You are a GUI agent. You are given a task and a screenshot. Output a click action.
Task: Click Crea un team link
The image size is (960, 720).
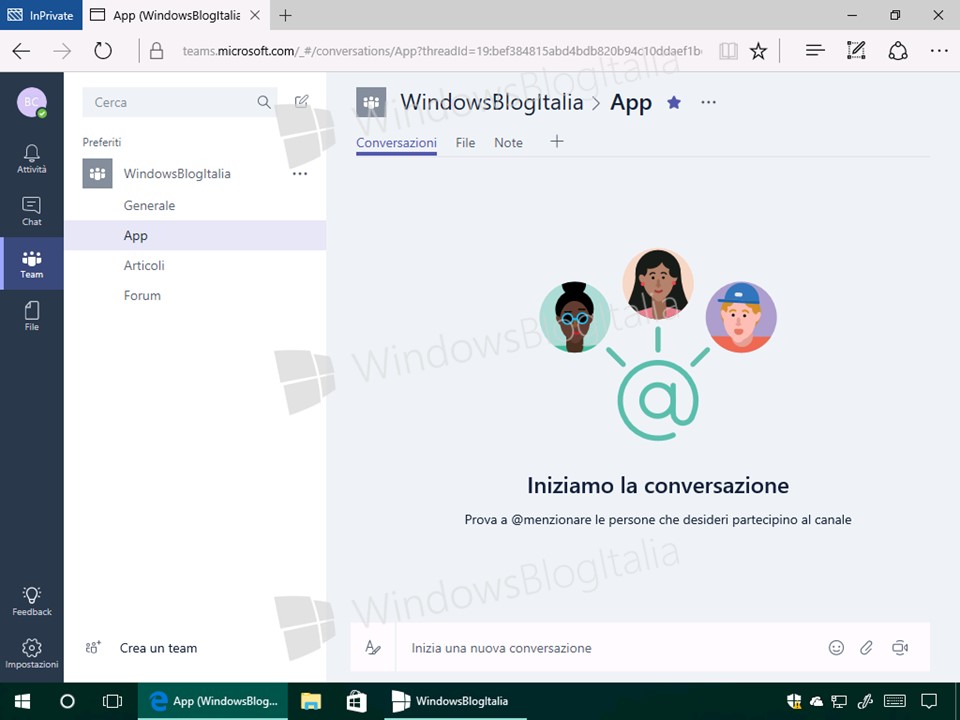pyautogui.click(x=159, y=648)
